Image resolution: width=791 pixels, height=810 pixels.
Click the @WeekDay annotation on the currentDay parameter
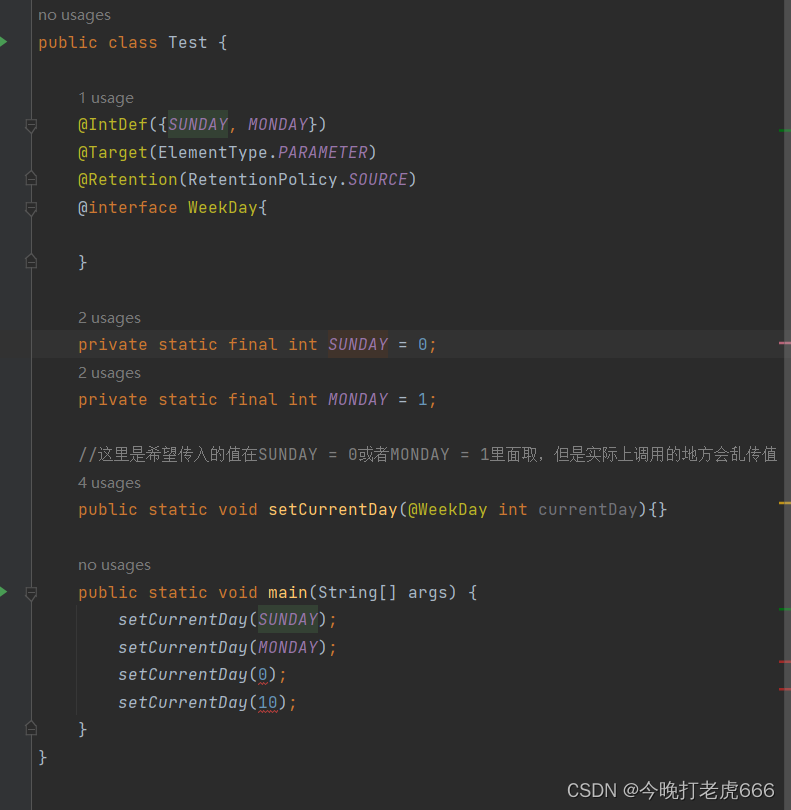(447, 509)
